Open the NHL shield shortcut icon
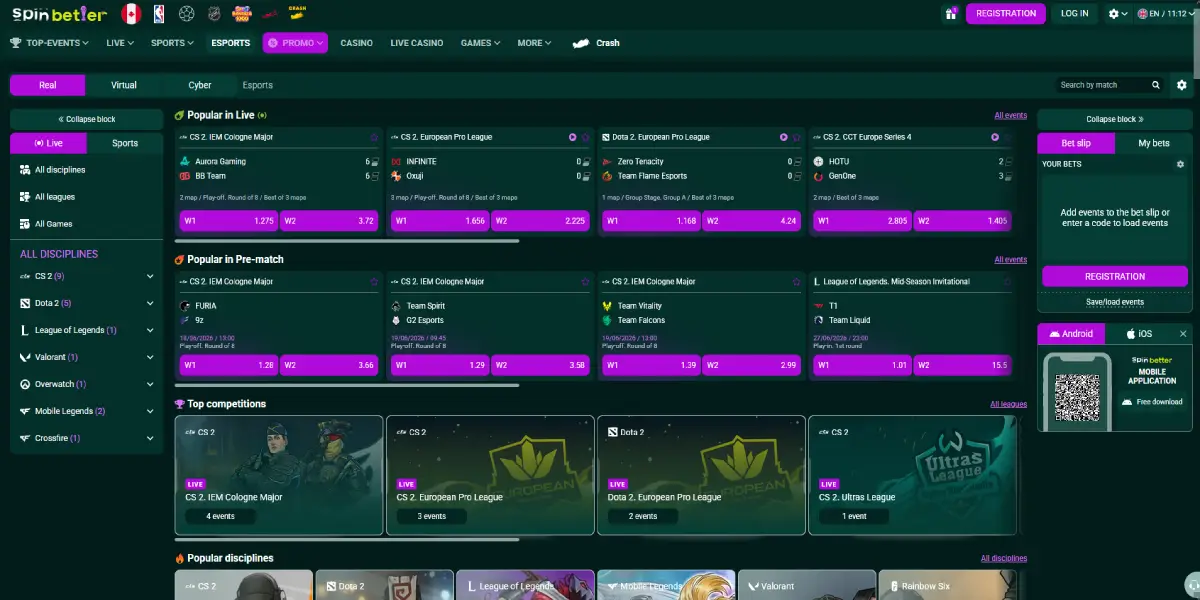The height and width of the screenshot is (600, 1200). (214, 14)
